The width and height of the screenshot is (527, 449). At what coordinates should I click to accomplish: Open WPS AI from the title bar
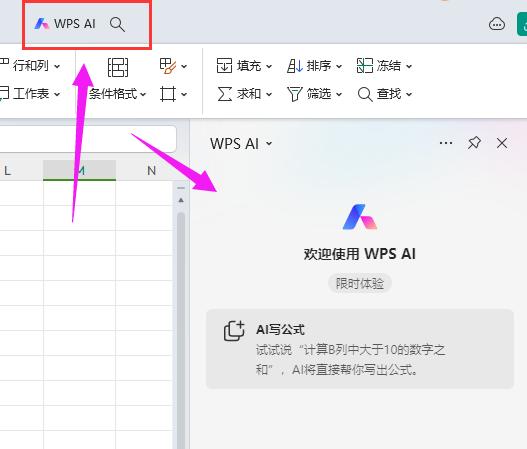(65, 24)
